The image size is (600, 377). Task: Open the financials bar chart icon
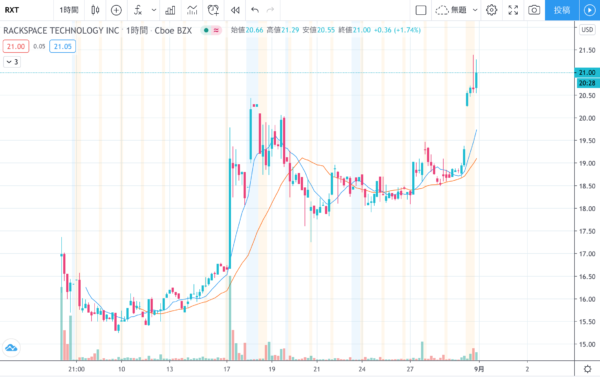[170, 10]
